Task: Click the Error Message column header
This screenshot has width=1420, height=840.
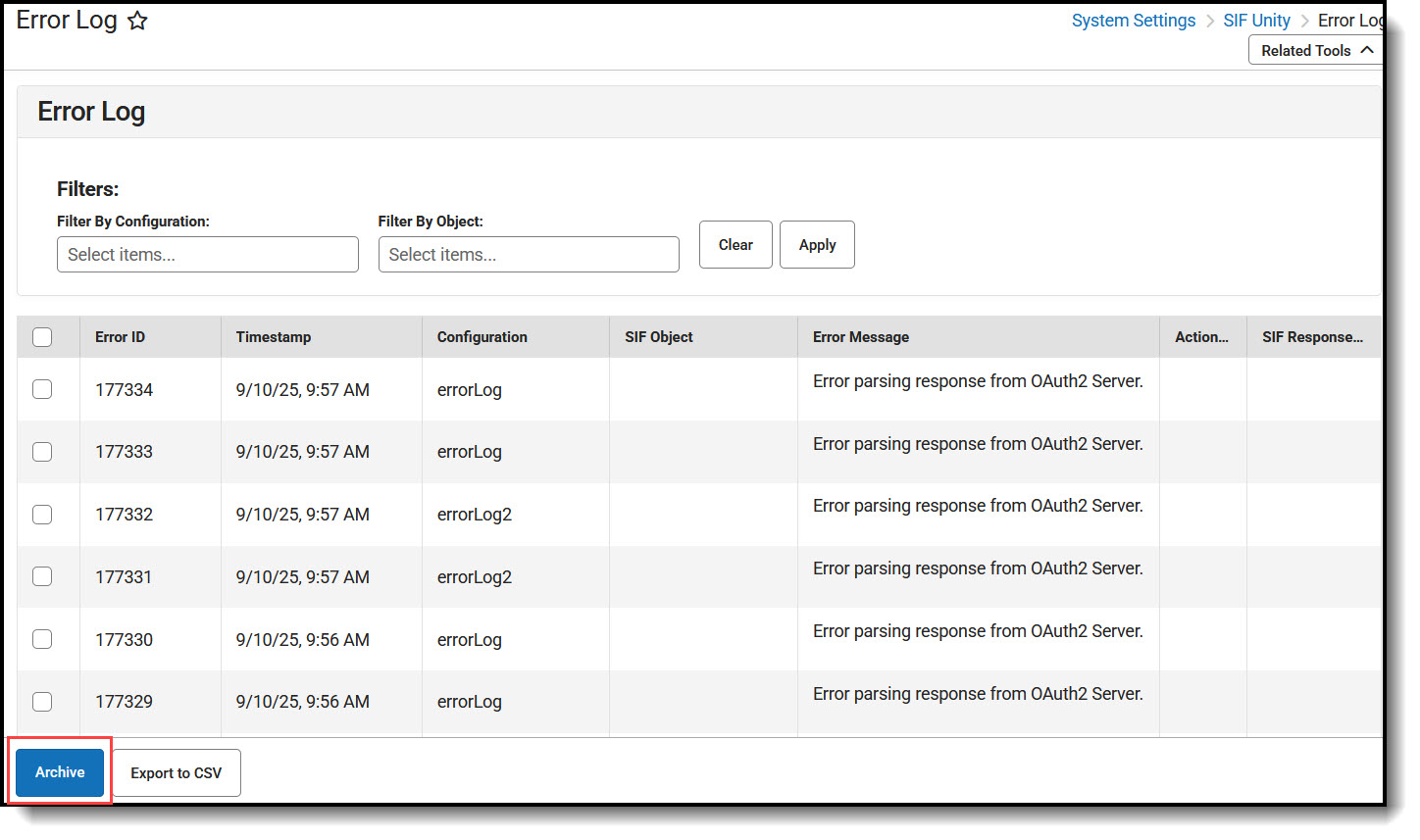Action: (860, 337)
